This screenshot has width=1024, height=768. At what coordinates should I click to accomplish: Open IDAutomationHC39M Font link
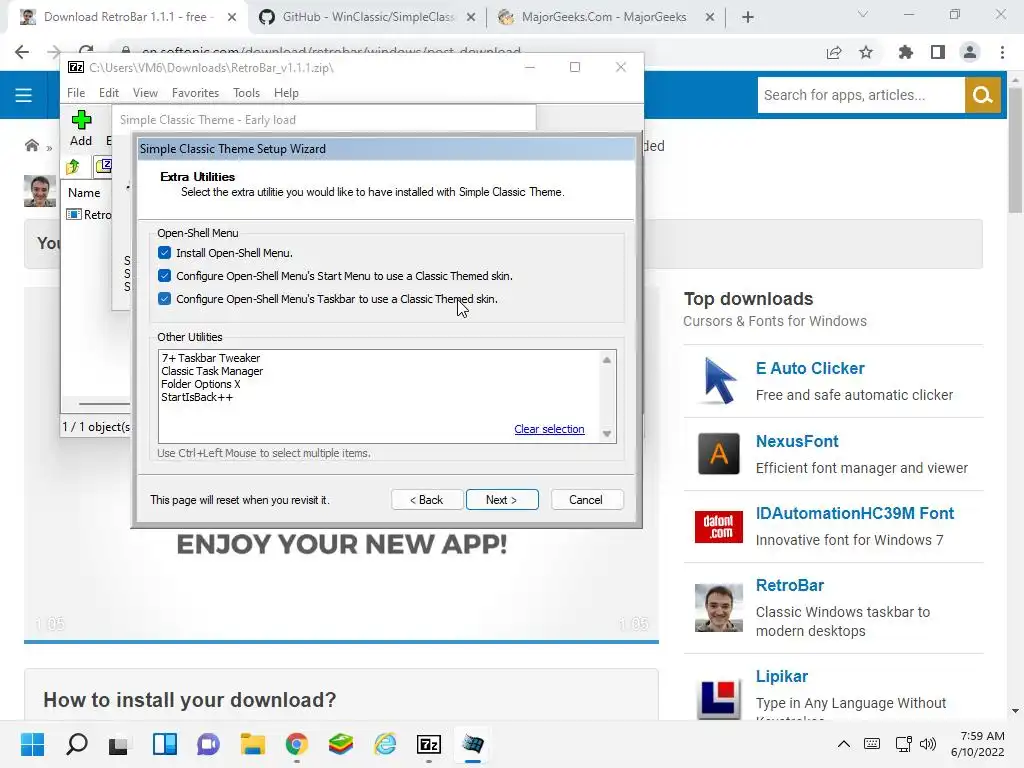point(855,513)
